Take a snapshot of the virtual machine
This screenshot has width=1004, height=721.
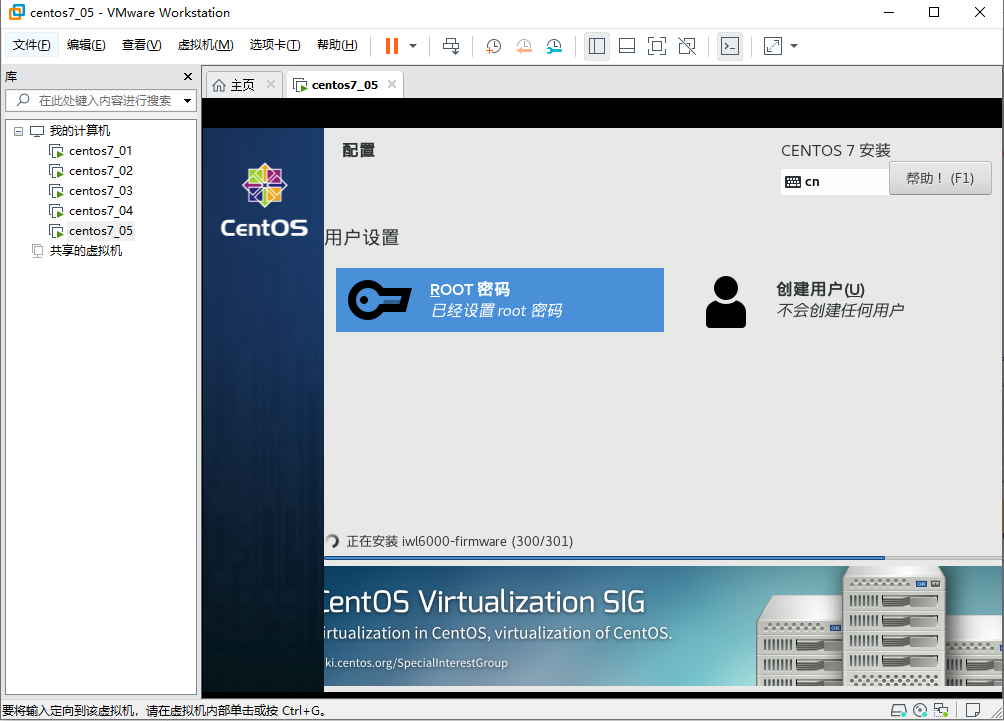pyautogui.click(x=492, y=45)
